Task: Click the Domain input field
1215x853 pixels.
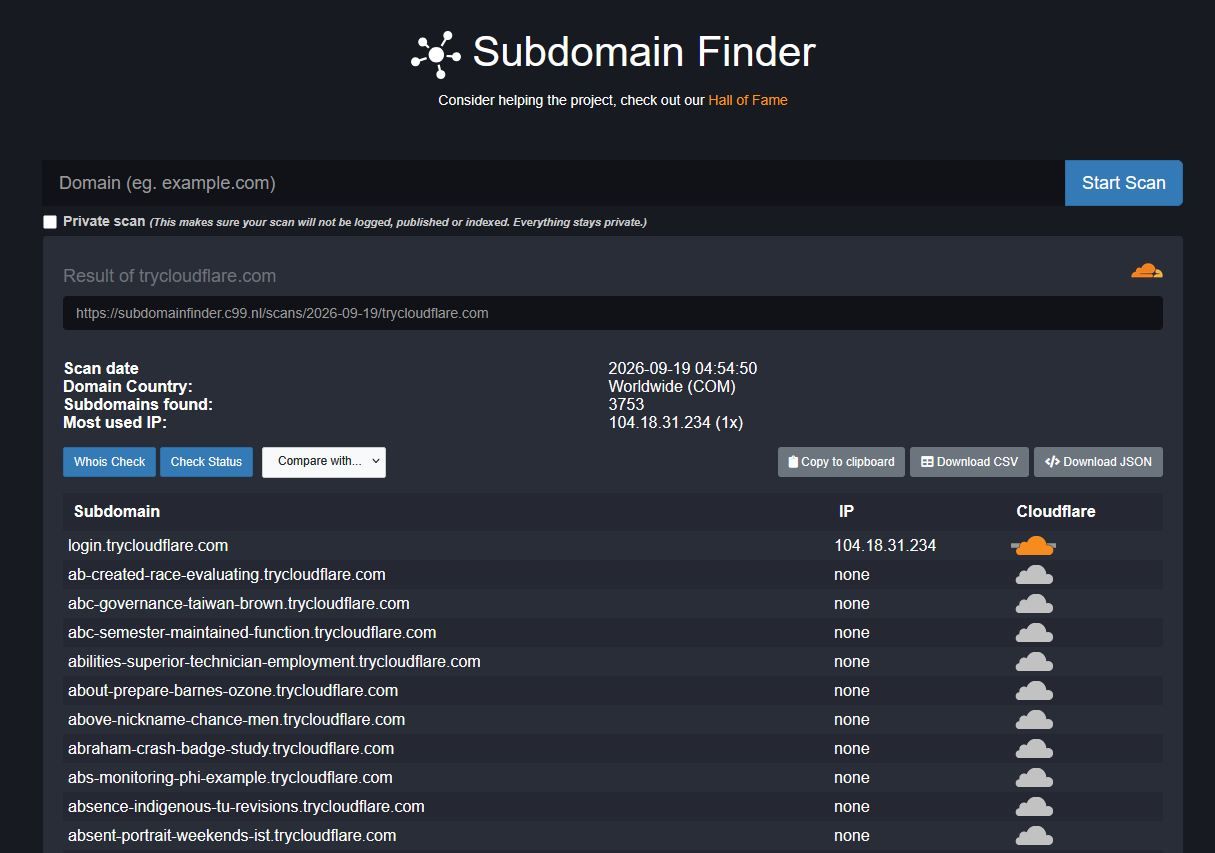Action: click(553, 183)
